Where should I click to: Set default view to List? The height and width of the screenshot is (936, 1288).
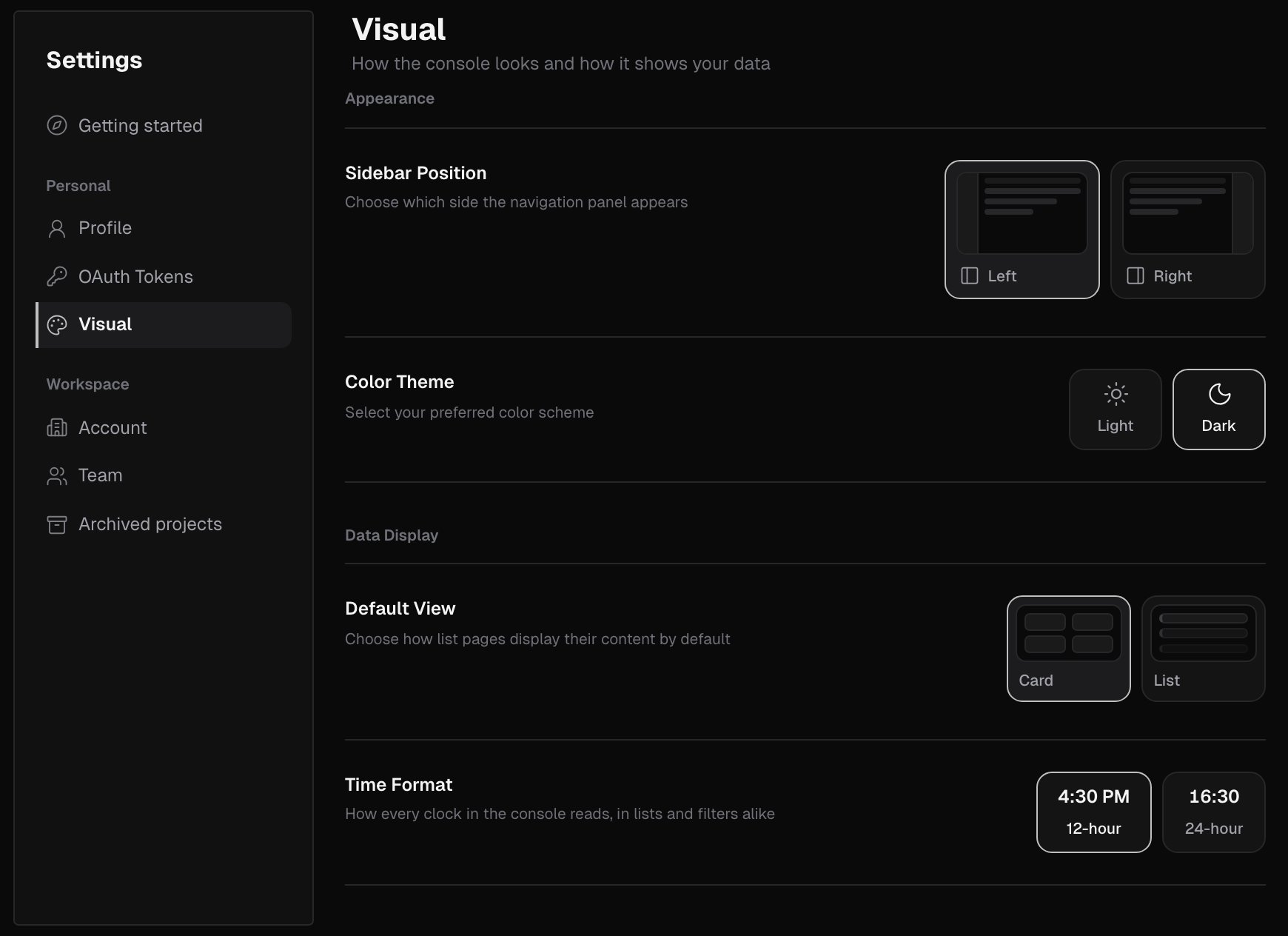[x=1204, y=649]
